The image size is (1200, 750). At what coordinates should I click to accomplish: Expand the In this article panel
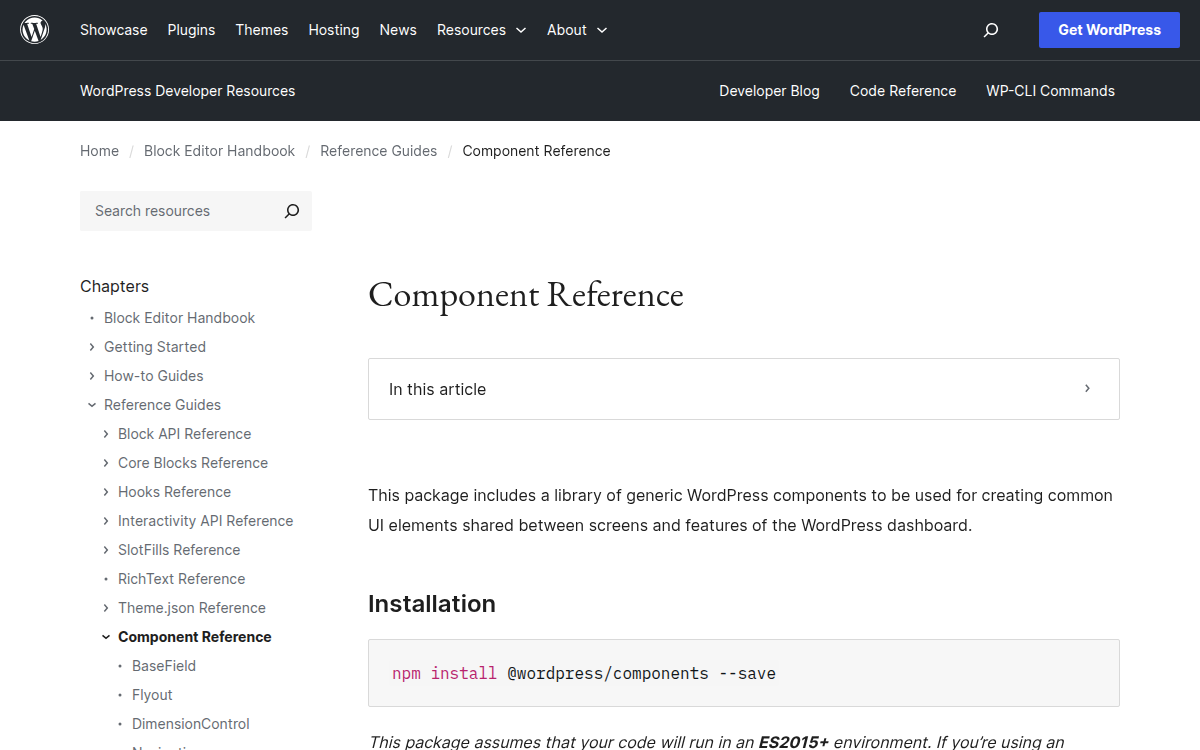(x=744, y=389)
